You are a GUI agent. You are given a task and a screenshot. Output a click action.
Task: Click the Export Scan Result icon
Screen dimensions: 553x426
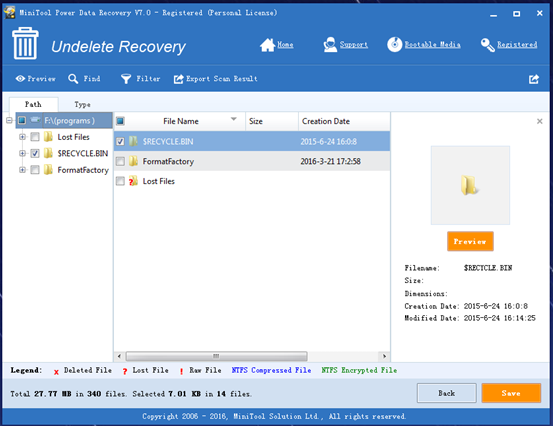[x=178, y=79]
